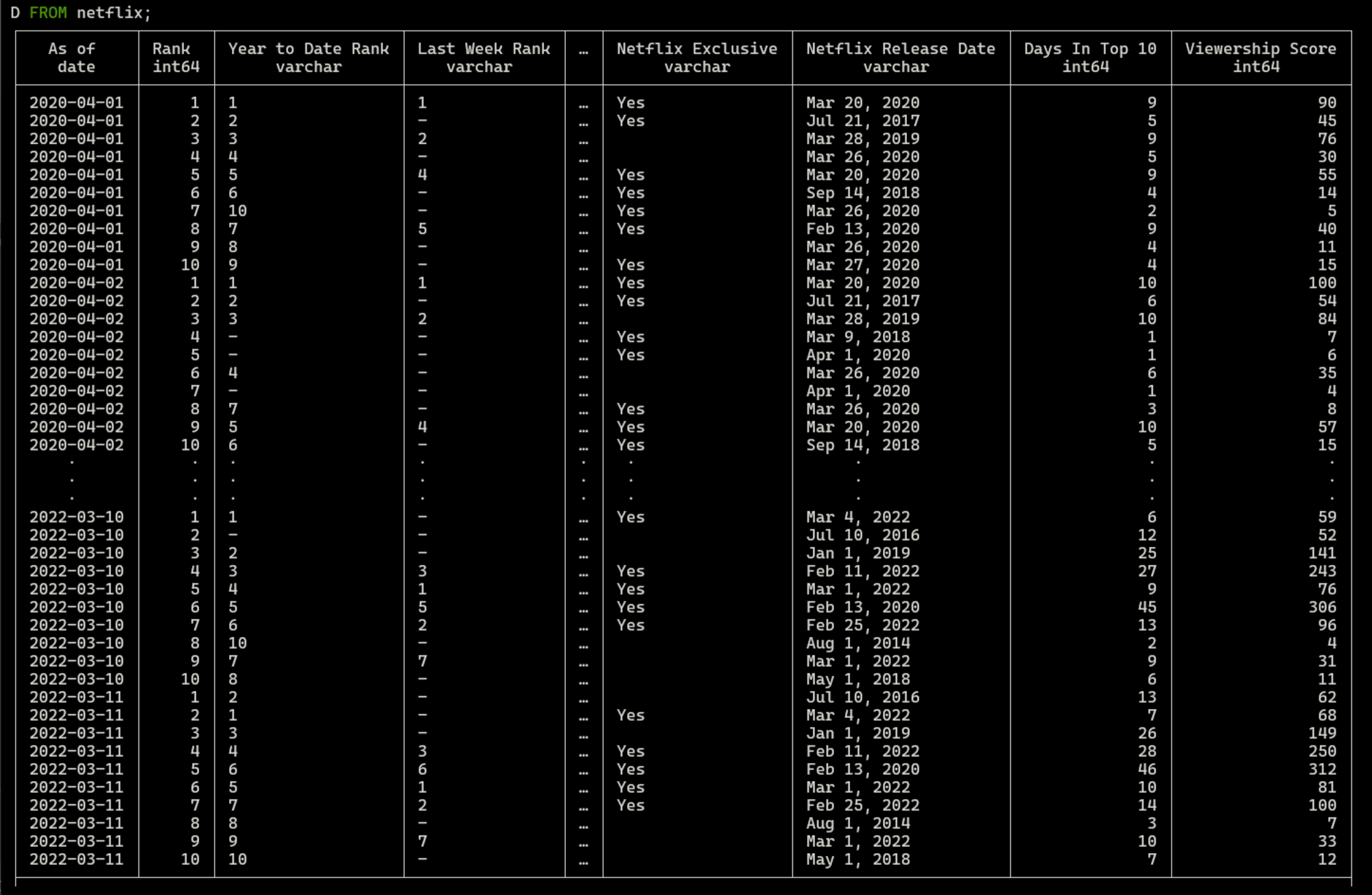Click Viewership Score value 59
This screenshot has width=1372, height=895.
pyautogui.click(x=1327, y=517)
